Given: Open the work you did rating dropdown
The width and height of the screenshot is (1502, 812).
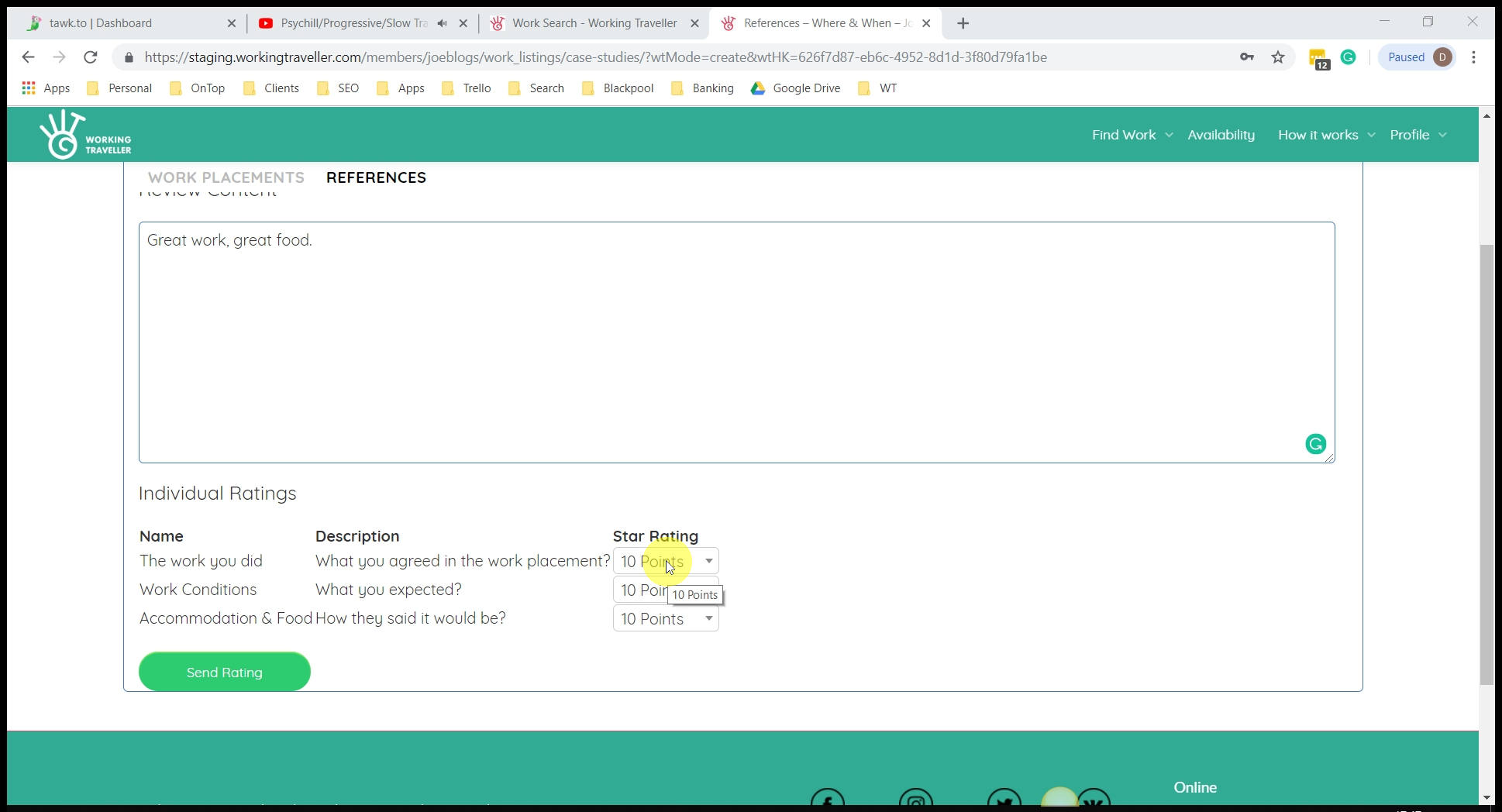Looking at the screenshot, I should pos(665,561).
